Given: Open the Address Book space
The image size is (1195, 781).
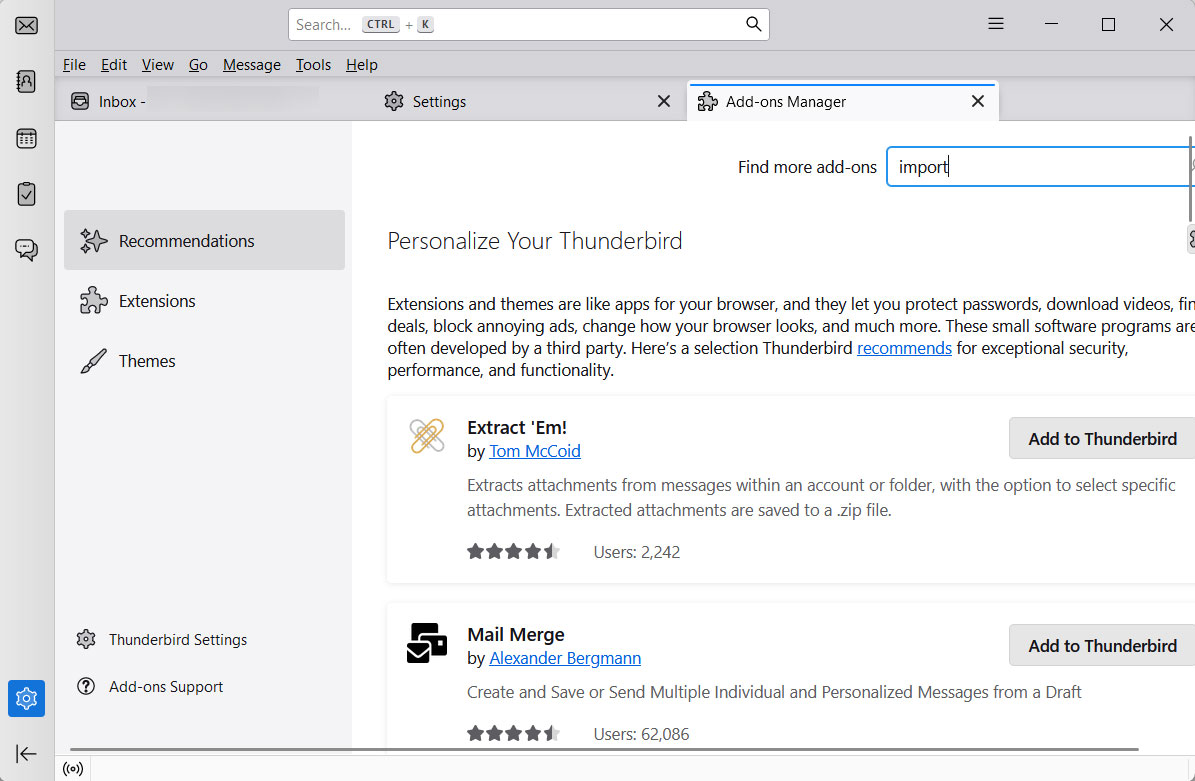Looking at the screenshot, I should [x=26, y=81].
